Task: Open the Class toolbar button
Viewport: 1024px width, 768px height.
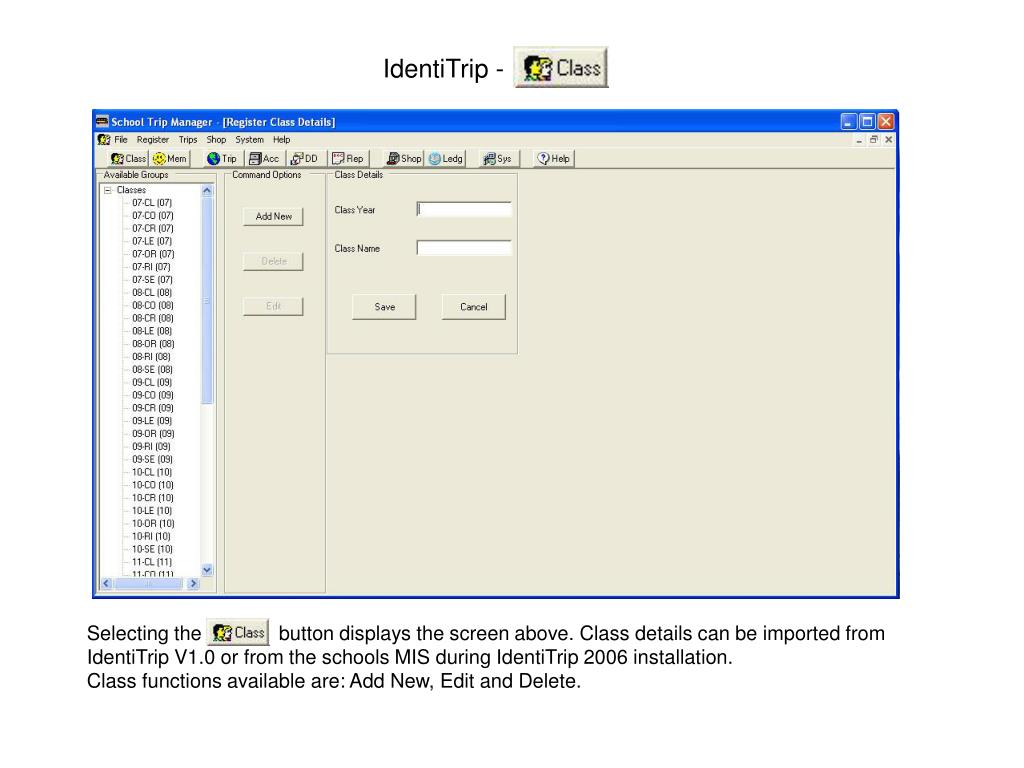Action: coord(128,159)
